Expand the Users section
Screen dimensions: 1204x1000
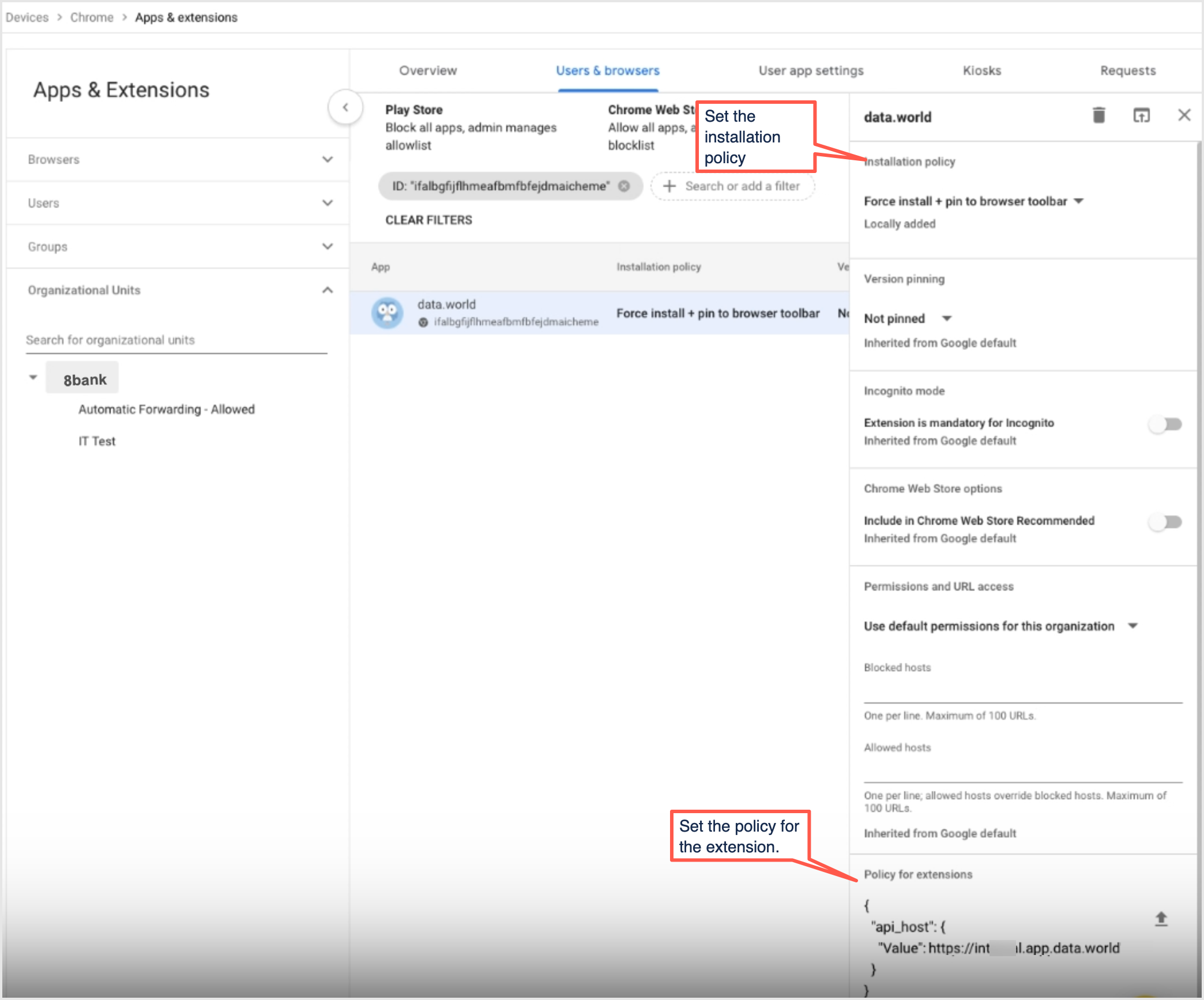coord(178,203)
